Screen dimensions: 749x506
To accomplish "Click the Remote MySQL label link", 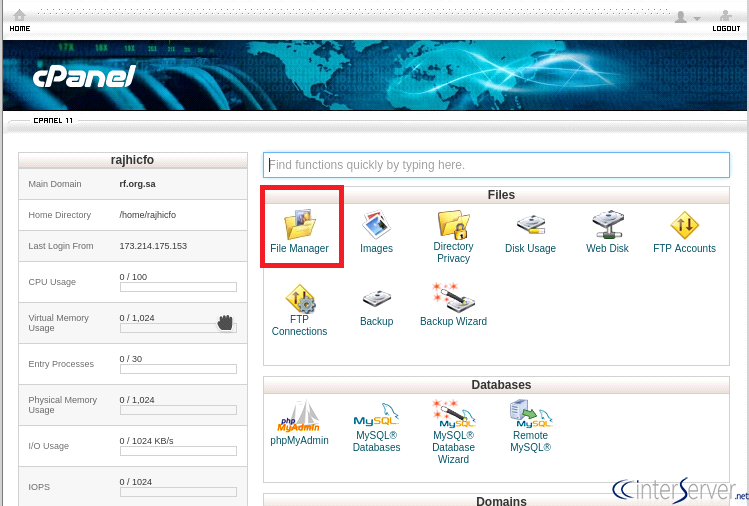I will (x=531, y=441).
